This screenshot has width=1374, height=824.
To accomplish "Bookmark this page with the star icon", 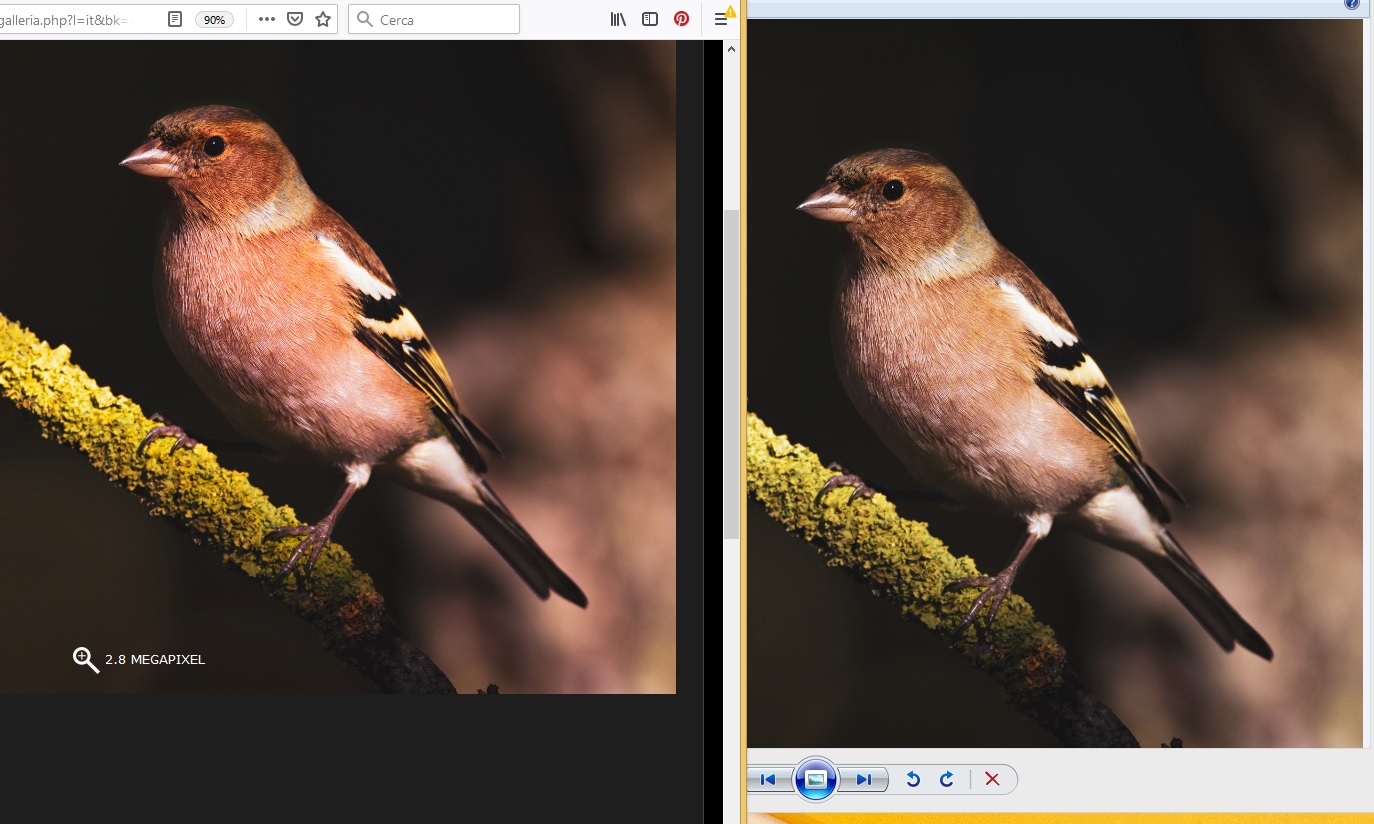I will 323,19.
